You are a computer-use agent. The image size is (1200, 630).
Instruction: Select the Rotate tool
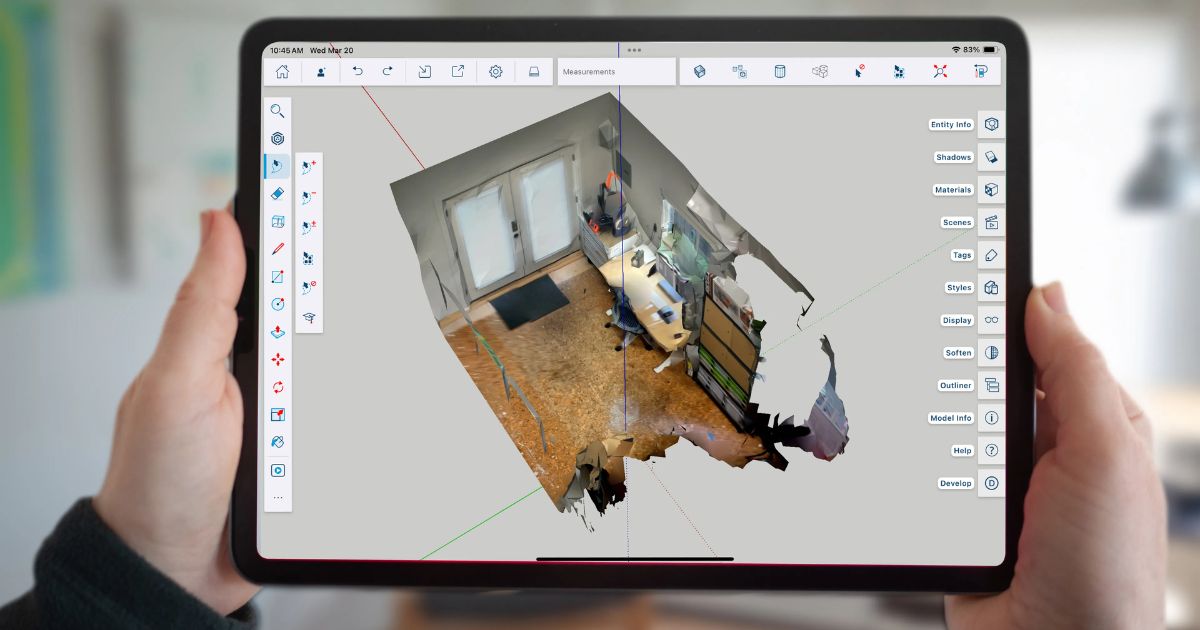pos(278,387)
